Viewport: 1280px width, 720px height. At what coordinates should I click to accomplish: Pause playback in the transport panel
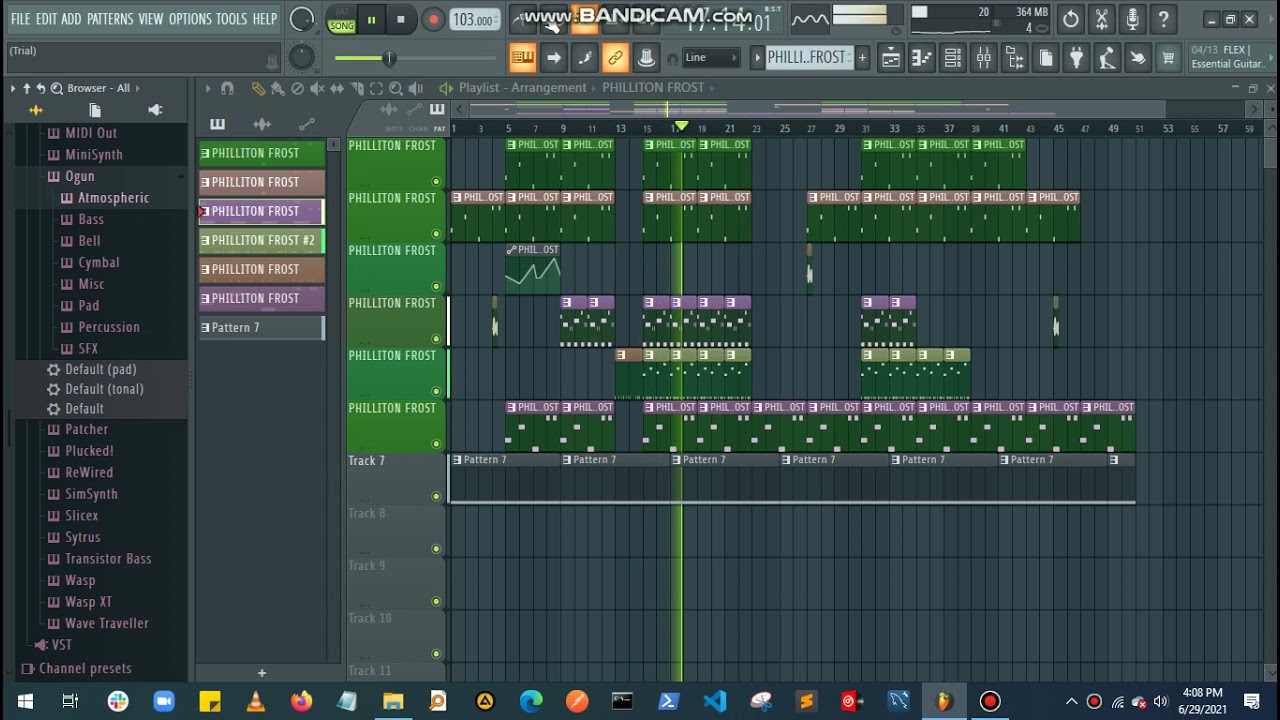click(x=371, y=19)
